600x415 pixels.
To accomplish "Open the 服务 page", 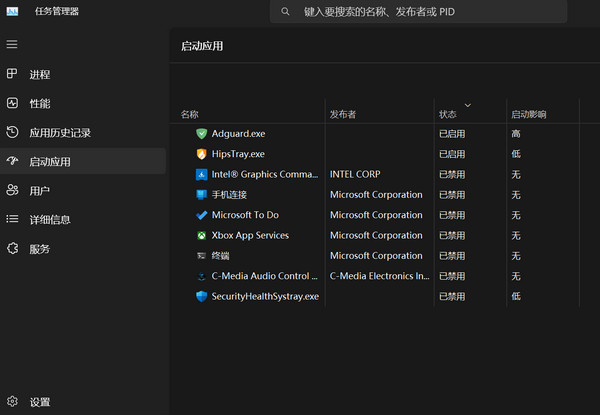I will pos(83,249).
